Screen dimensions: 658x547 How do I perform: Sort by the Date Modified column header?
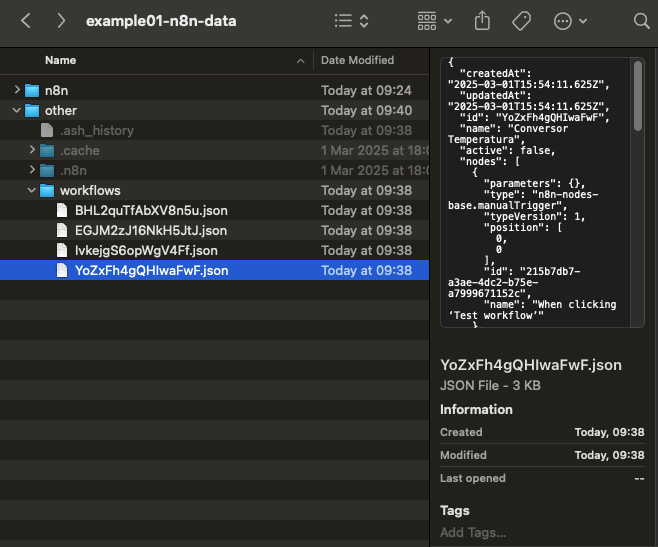(x=358, y=60)
